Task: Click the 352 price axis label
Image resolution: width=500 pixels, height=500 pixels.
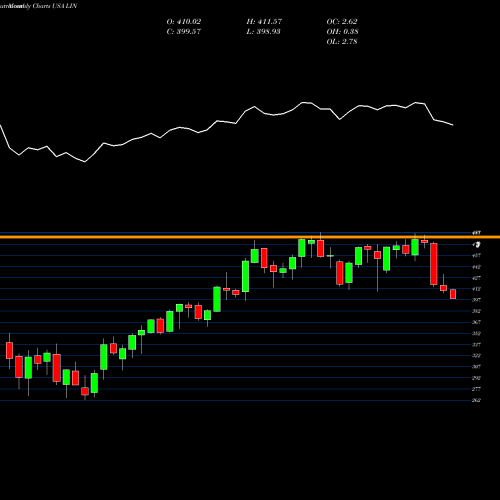Action: pyautogui.click(x=477, y=333)
